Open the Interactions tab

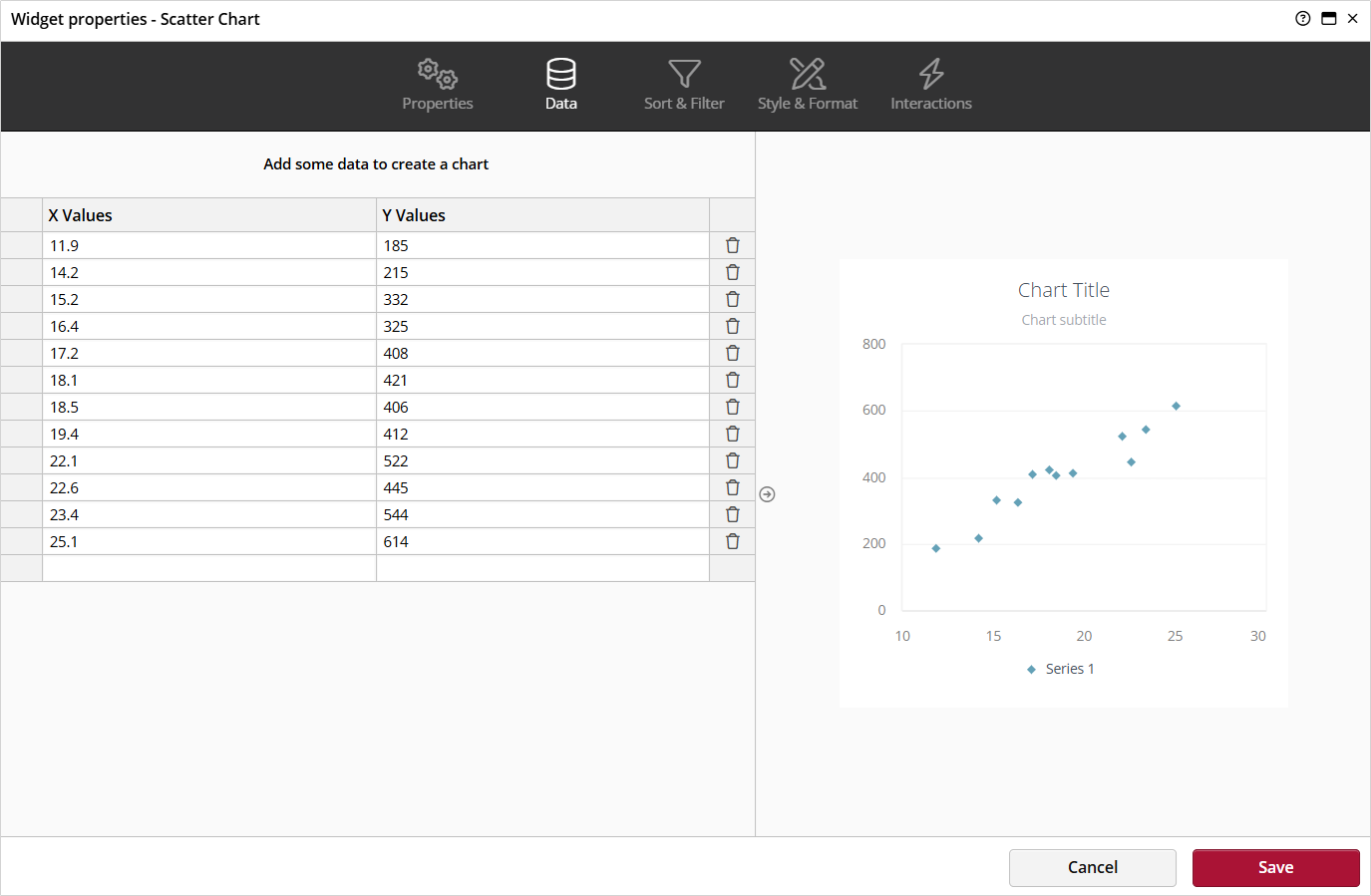[931, 85]
